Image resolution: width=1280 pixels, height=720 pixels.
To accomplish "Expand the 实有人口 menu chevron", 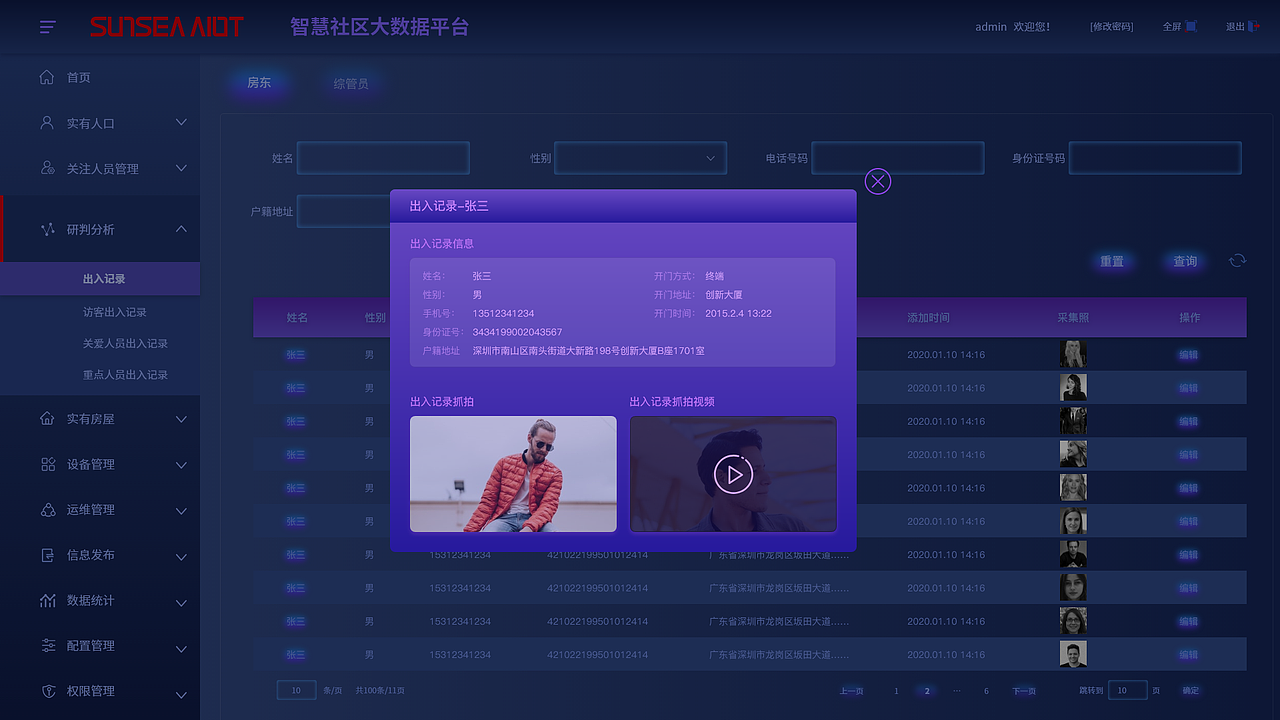I will coord(181,122).
